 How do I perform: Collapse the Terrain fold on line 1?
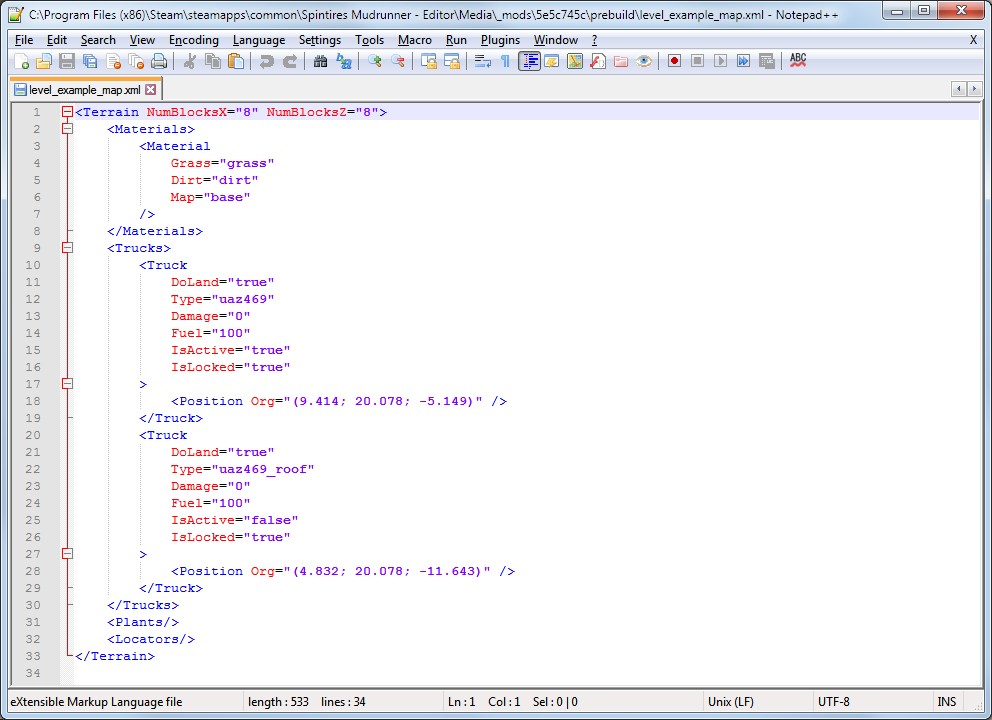coord(67,112)
